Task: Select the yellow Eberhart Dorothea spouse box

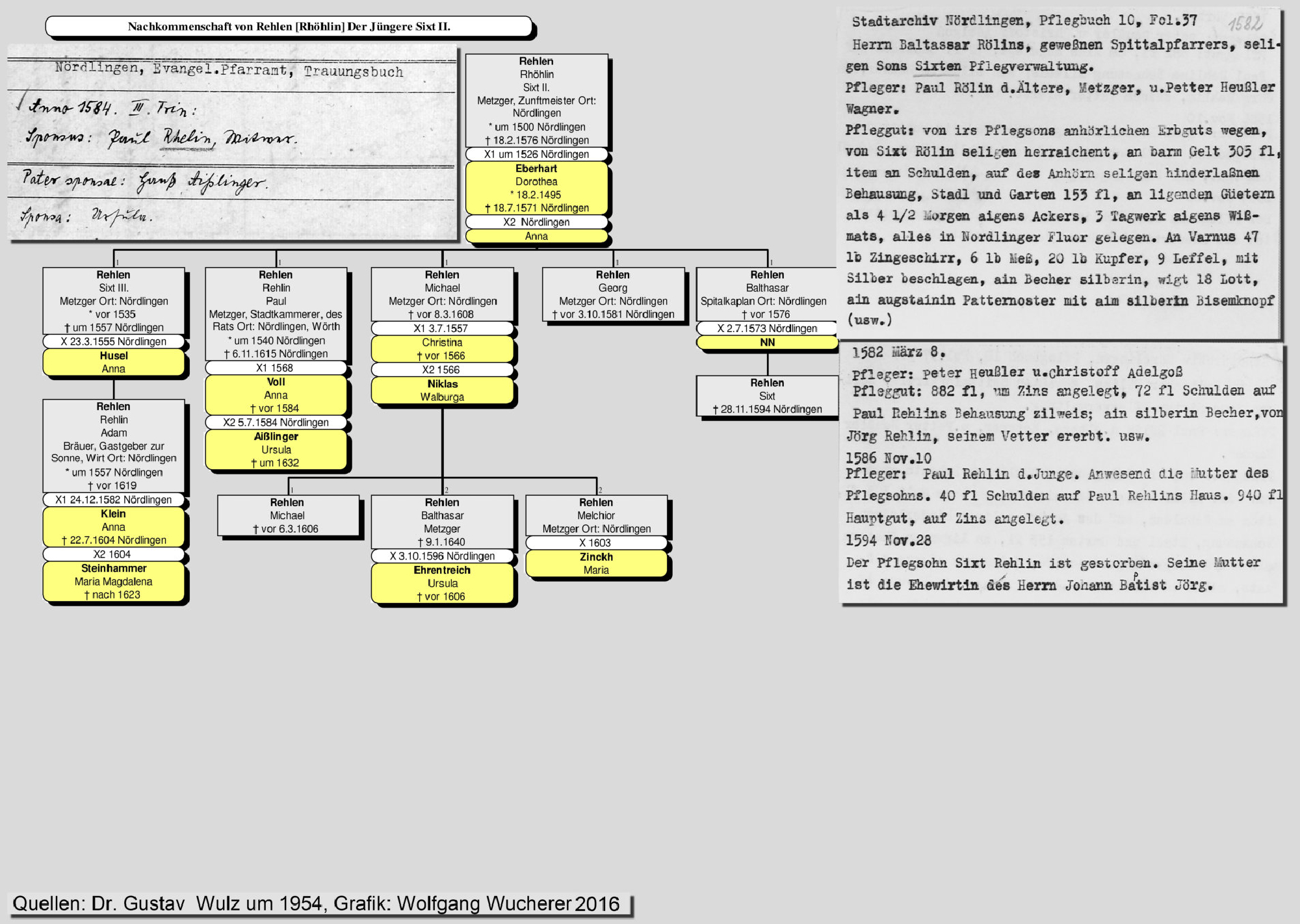Action: point(536,188)
